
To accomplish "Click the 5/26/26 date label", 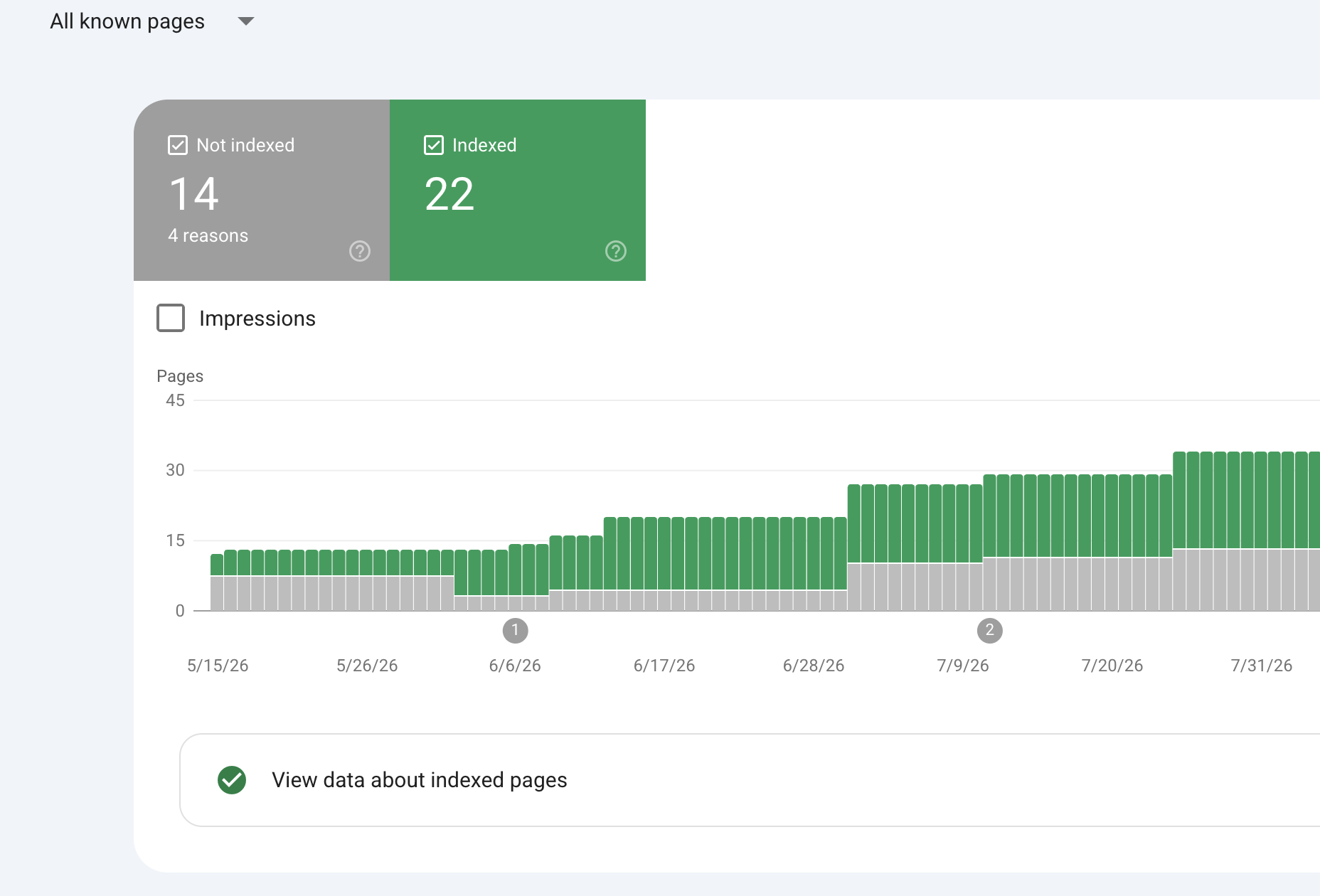I will (367, 666).
